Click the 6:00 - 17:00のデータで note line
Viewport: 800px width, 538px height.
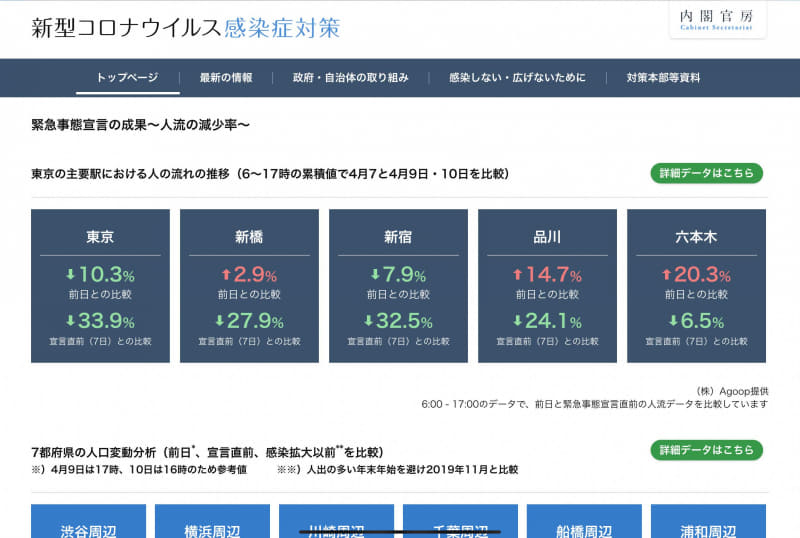[594, 404]
